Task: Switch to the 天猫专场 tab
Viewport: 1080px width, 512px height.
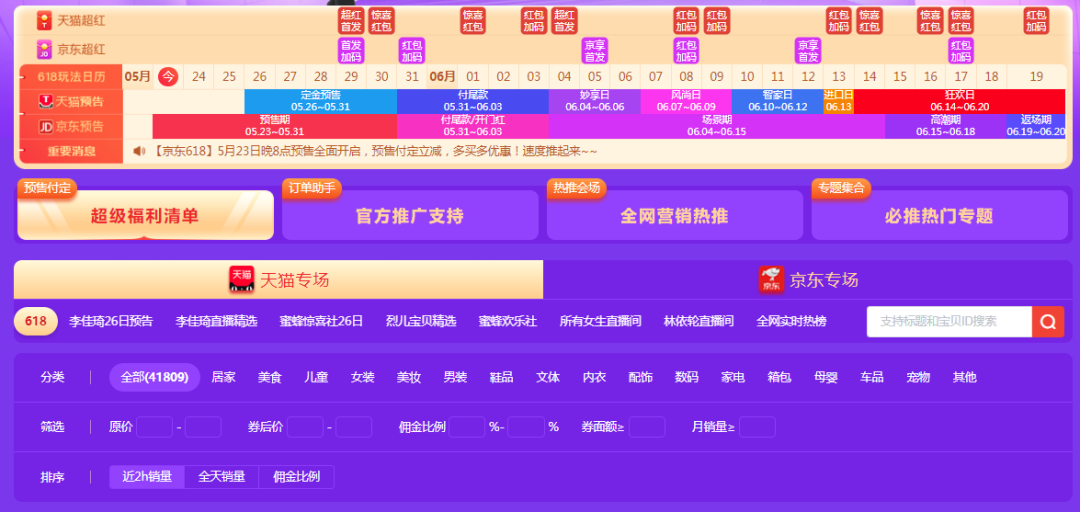Action: [278, 280]
